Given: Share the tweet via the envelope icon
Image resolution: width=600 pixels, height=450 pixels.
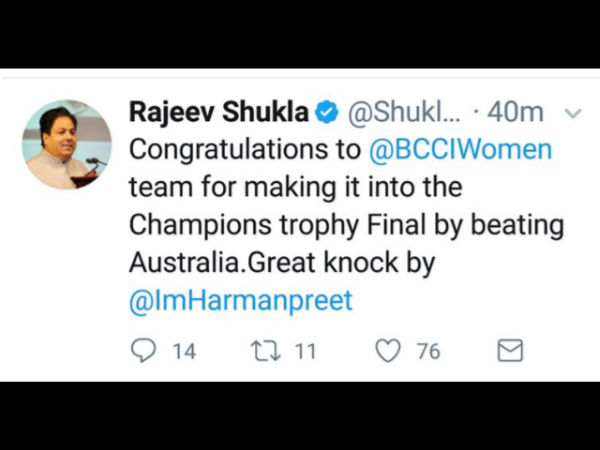Looking at the screenshot, I should point(510,350).
